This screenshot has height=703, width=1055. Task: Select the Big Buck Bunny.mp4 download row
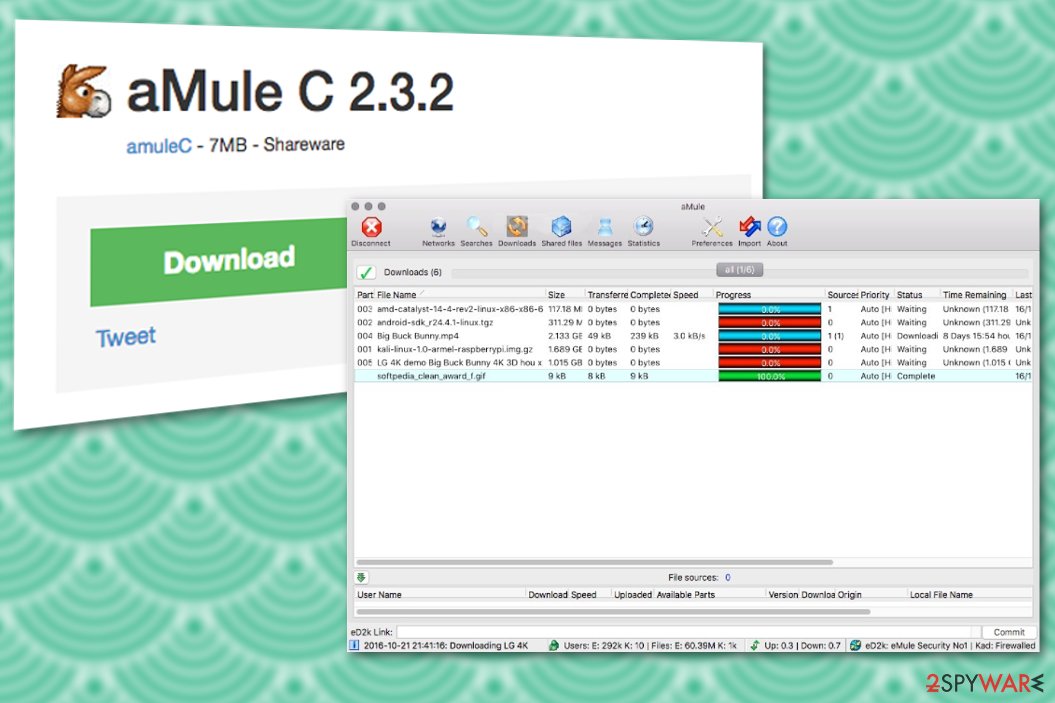tap(693, 336)
